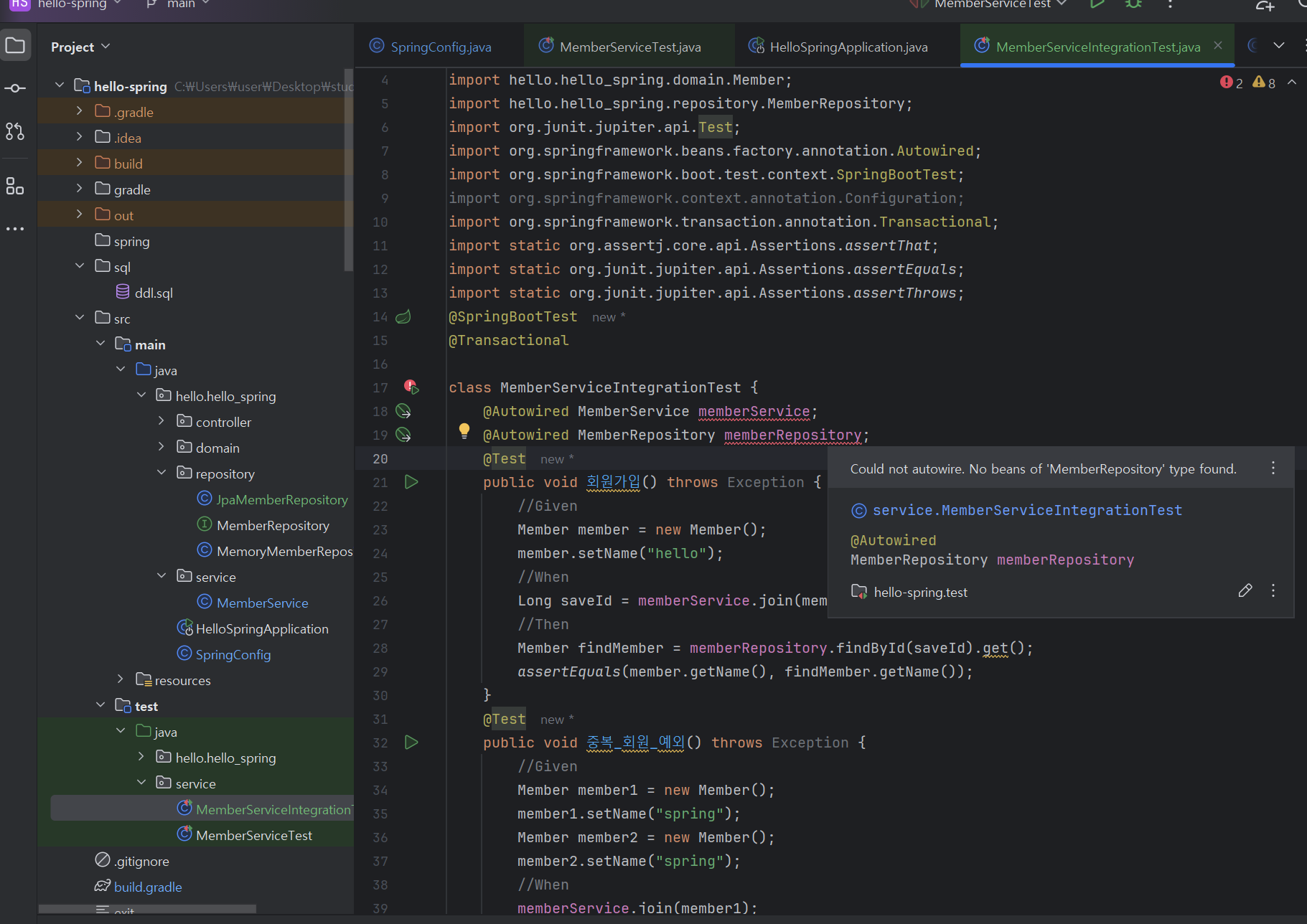The height and width of the screenshot is (924, 1307).
Task: Collapse the repository package
Action: (161, 473)
